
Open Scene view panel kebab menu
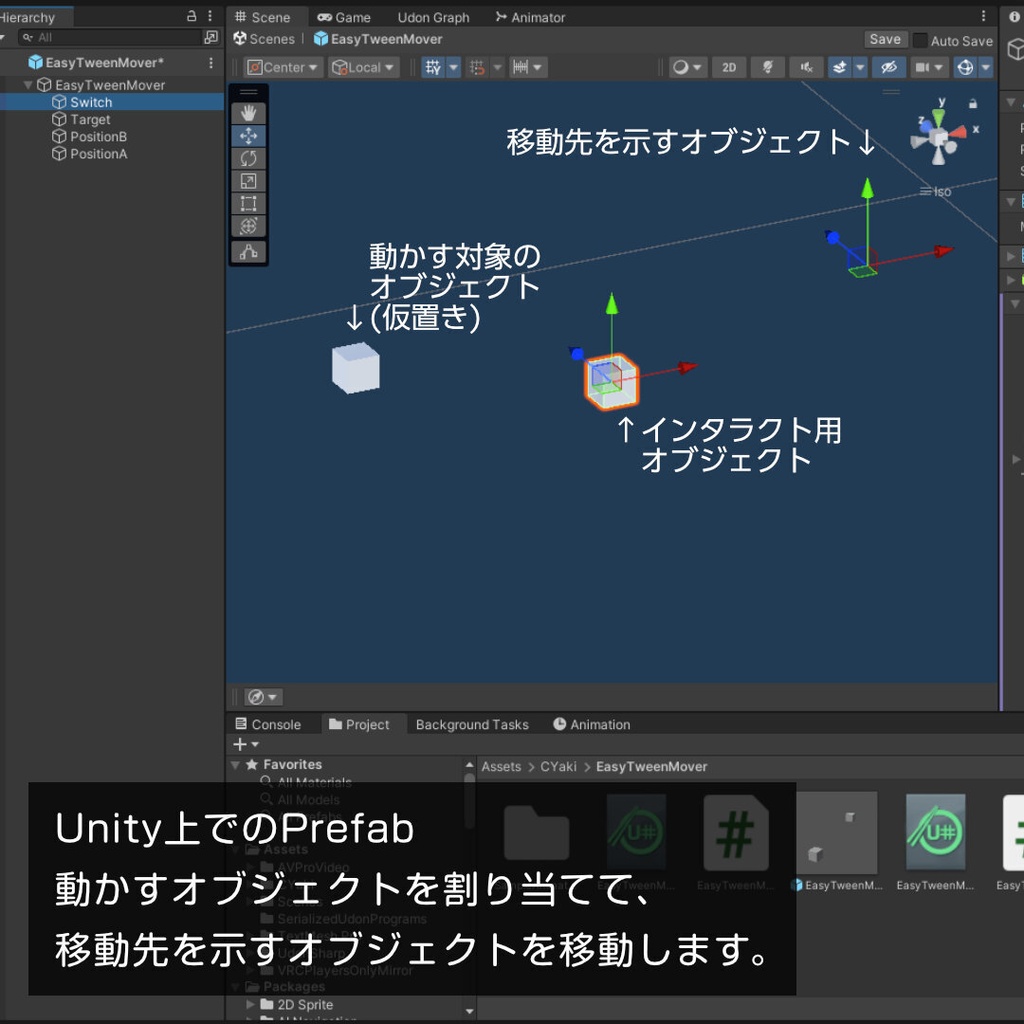click(x=983, y=16)
